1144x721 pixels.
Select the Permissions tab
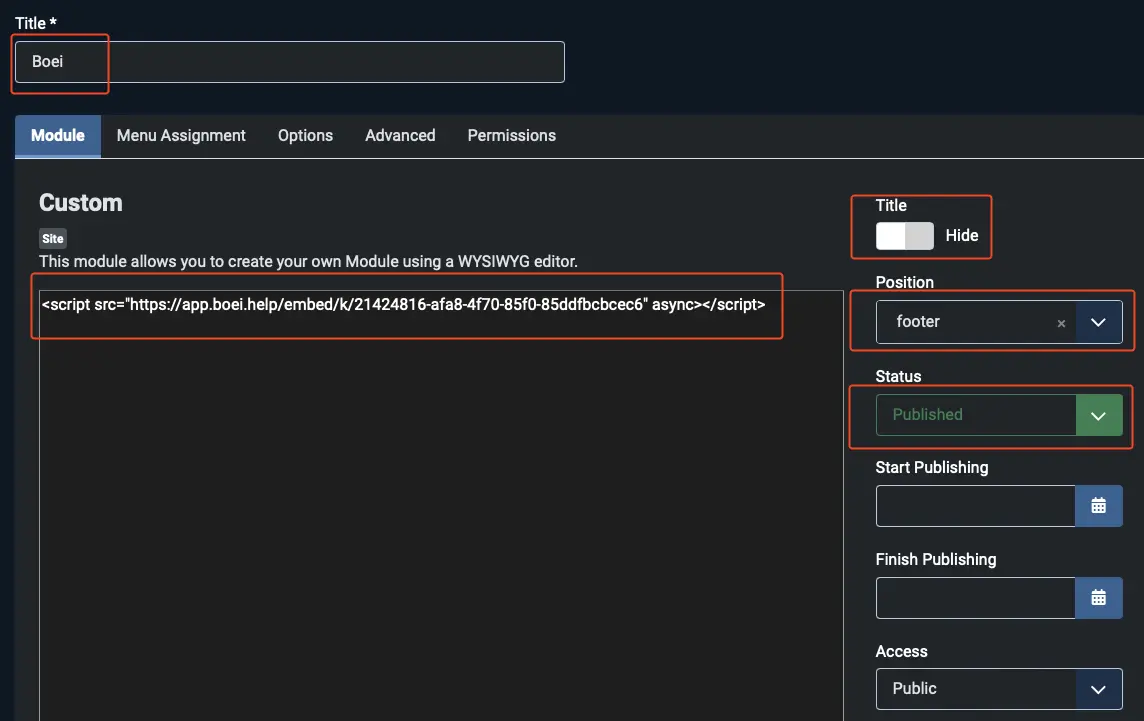tap(511, 136)
